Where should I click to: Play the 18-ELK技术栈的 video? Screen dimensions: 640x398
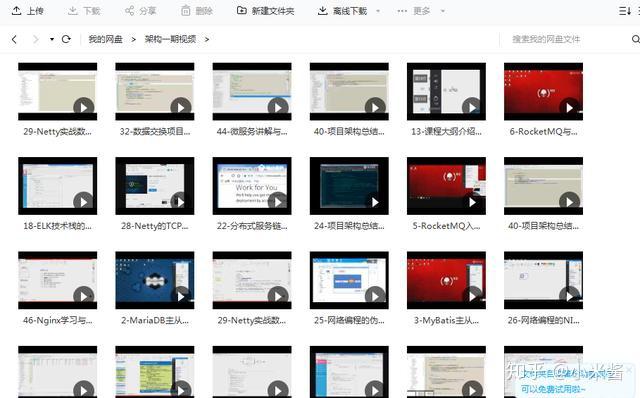point(84,202)
